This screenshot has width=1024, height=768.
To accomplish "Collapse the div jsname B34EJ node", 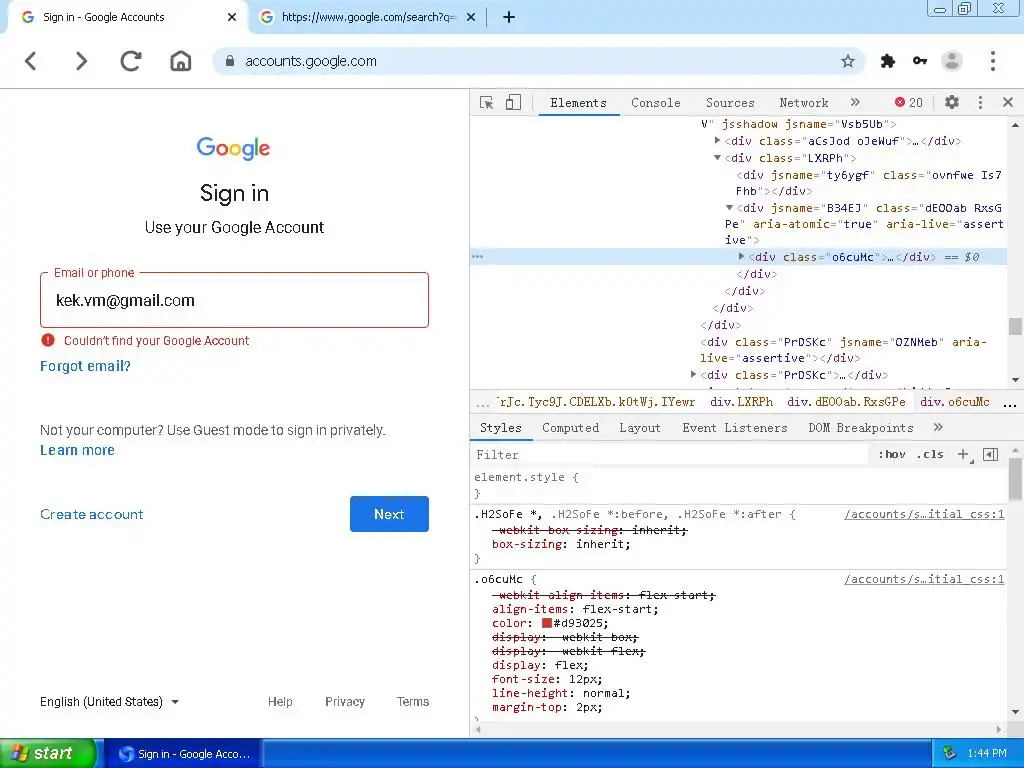I will pyautogui.click(x=729, y=208).
